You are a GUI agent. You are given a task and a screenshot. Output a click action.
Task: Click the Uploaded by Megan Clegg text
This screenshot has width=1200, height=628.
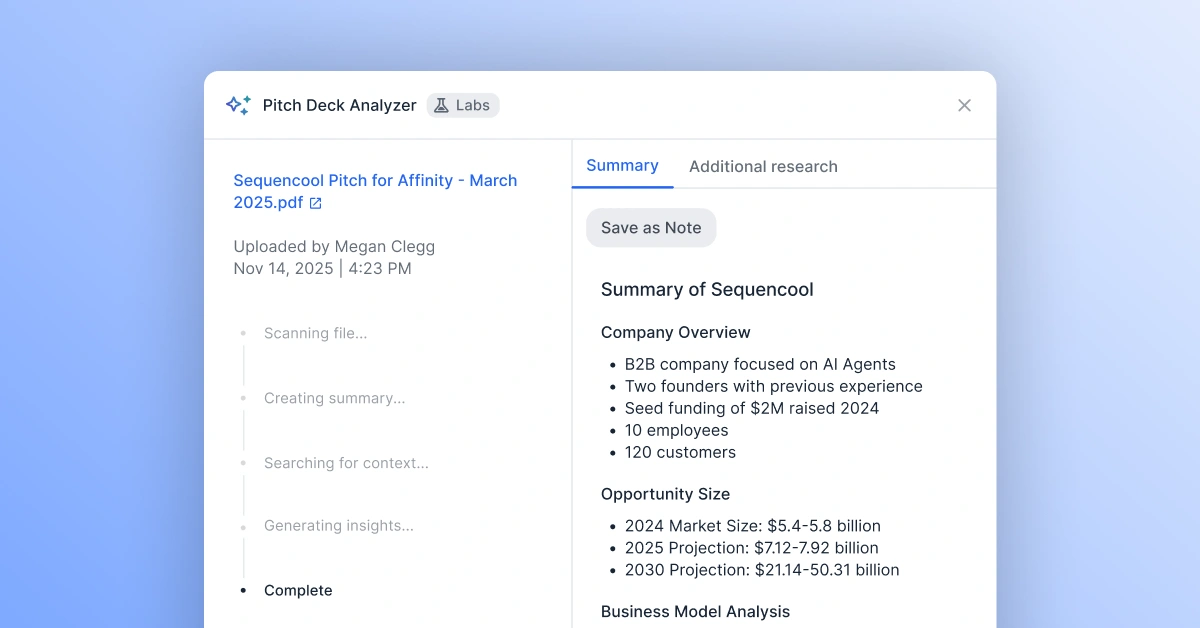[334, 246]
